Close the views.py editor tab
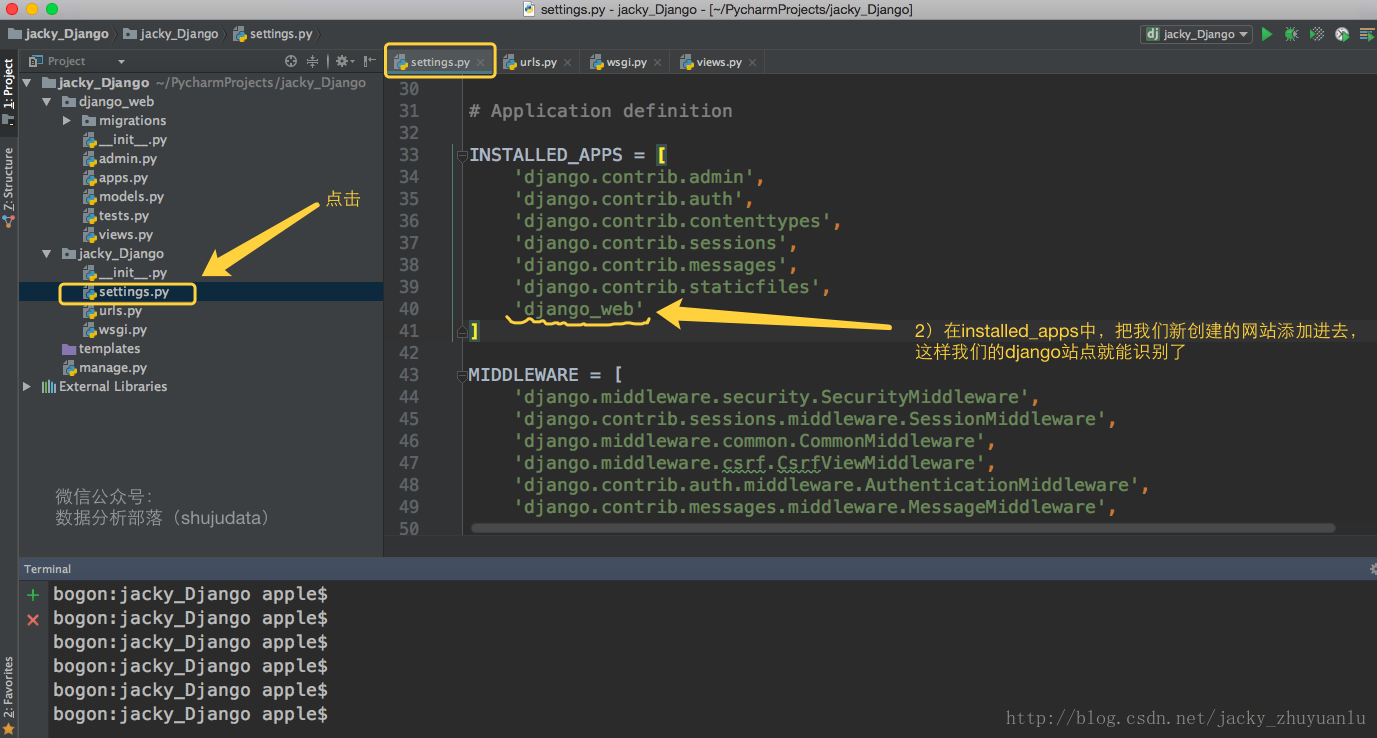The image size is (1377, 738). 752,62
